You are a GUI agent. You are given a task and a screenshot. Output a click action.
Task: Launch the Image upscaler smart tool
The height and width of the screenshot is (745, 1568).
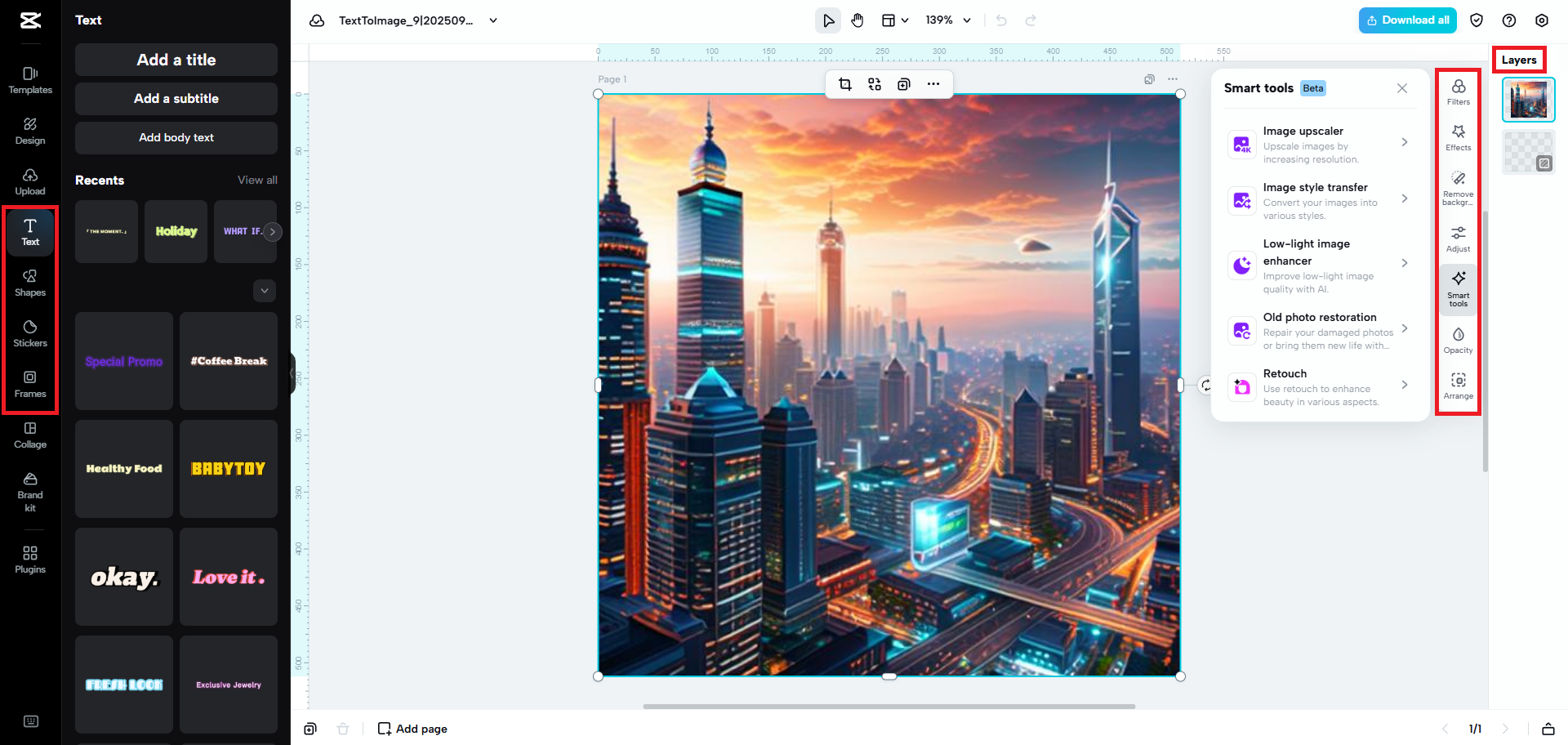(x=1316, y=144)
